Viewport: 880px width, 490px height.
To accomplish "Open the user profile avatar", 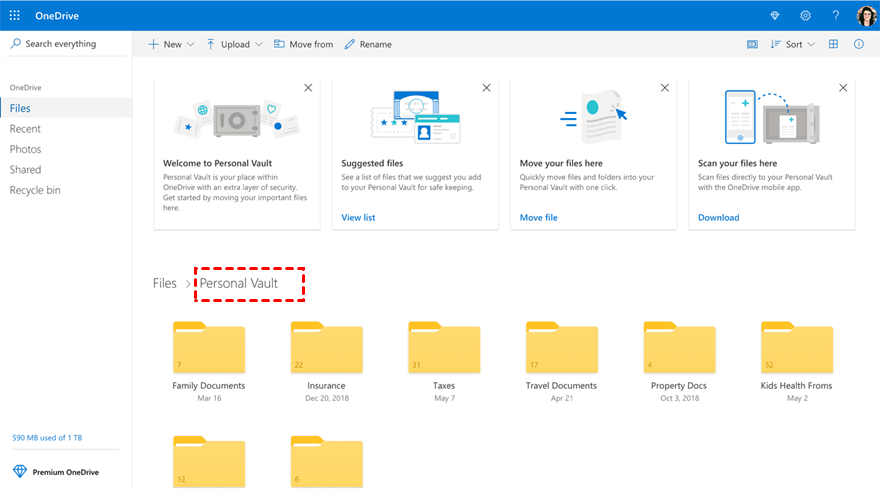I will point(866,15).
